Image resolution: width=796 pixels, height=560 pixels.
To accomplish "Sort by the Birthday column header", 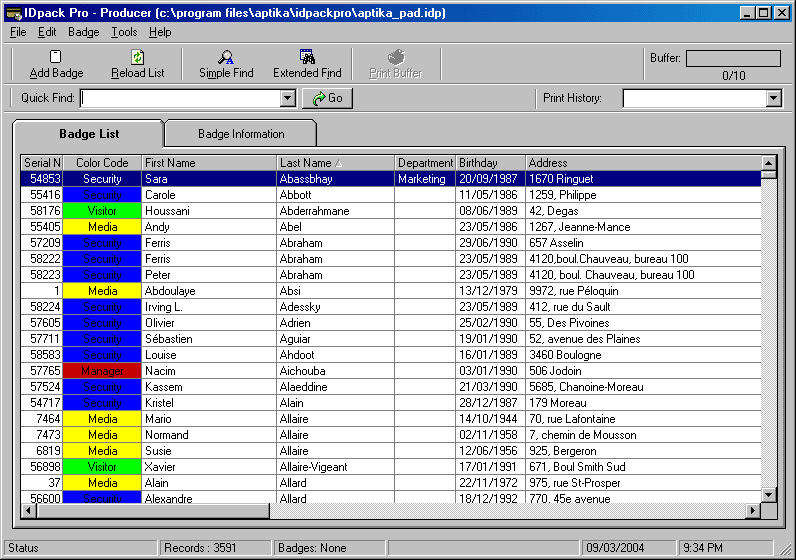I will click(490, 163).
